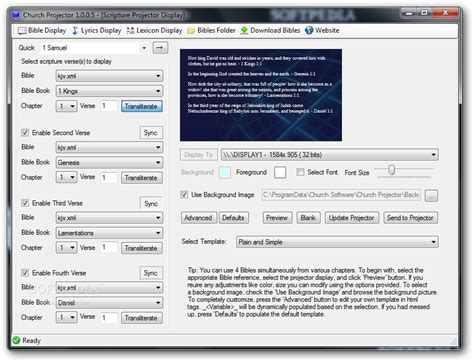Click Sync button for second verse
Viewport: 474px width, 362px height.
pyautogui.click(x=151, y=133)
